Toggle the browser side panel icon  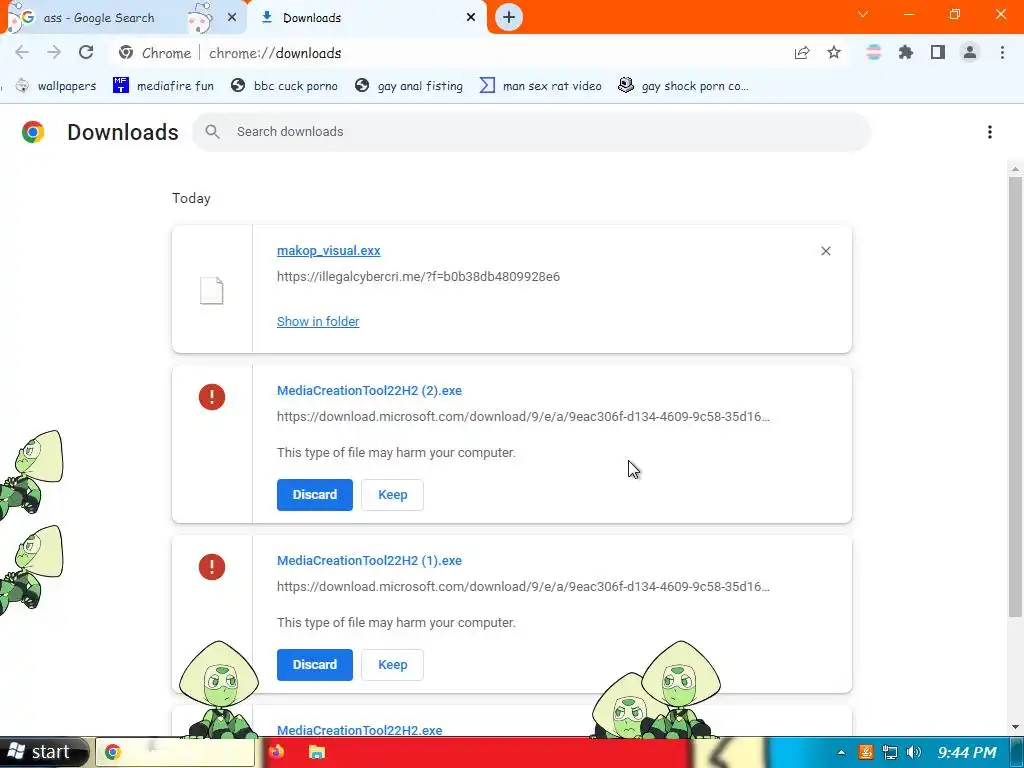click(938, 52)
